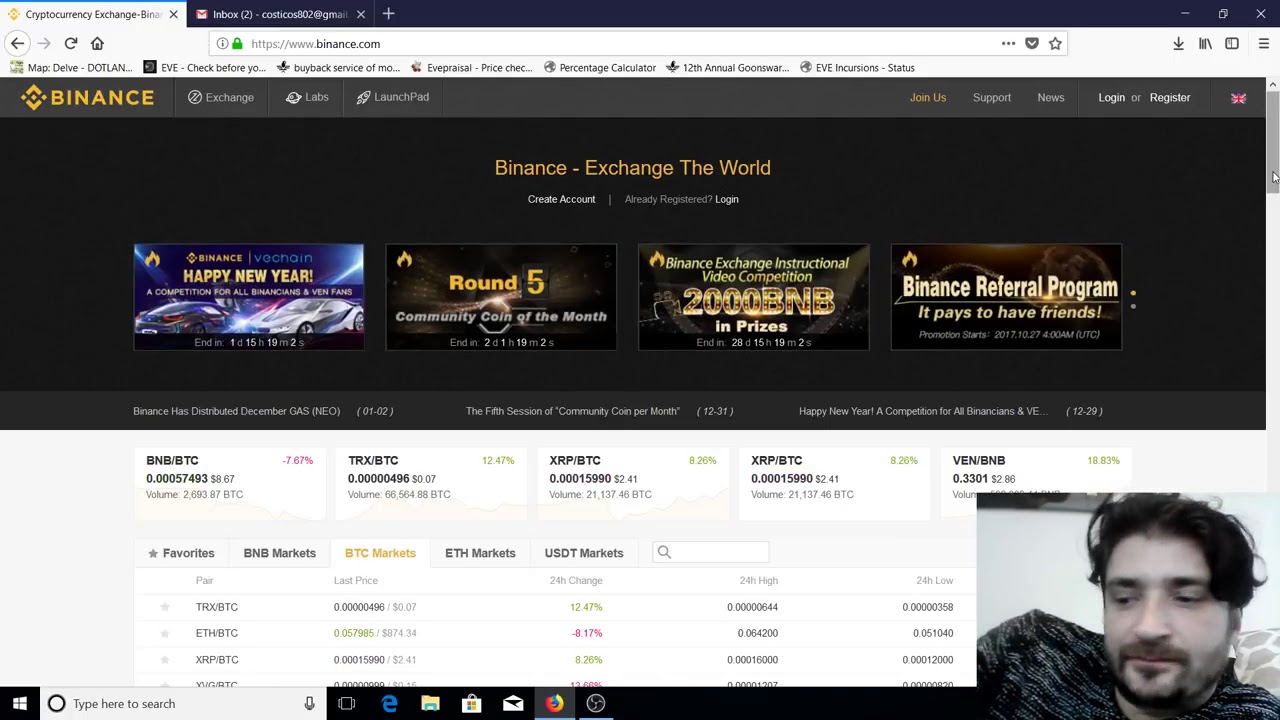Open the VeChain Happy New Year banner
The width and height of the screenshot is (1280, 720).
249,297
